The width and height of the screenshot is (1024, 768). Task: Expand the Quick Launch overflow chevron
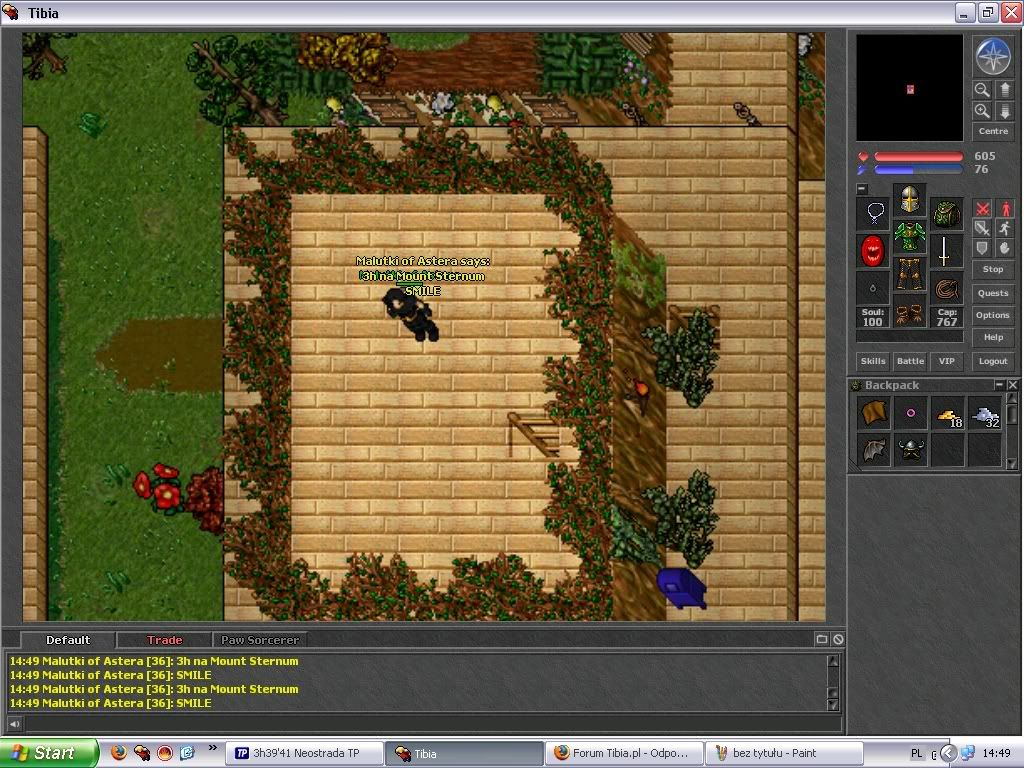tap(212, 748)
